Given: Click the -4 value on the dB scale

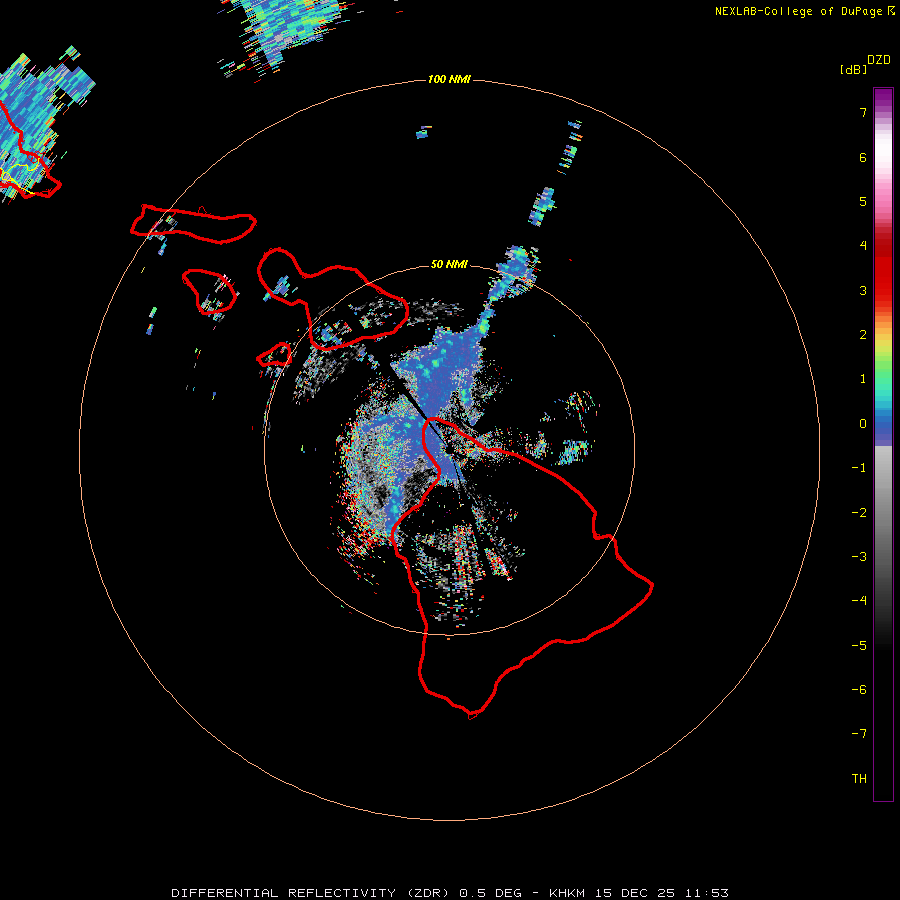Looking at the screenshot, I should (x=859, y=601).
